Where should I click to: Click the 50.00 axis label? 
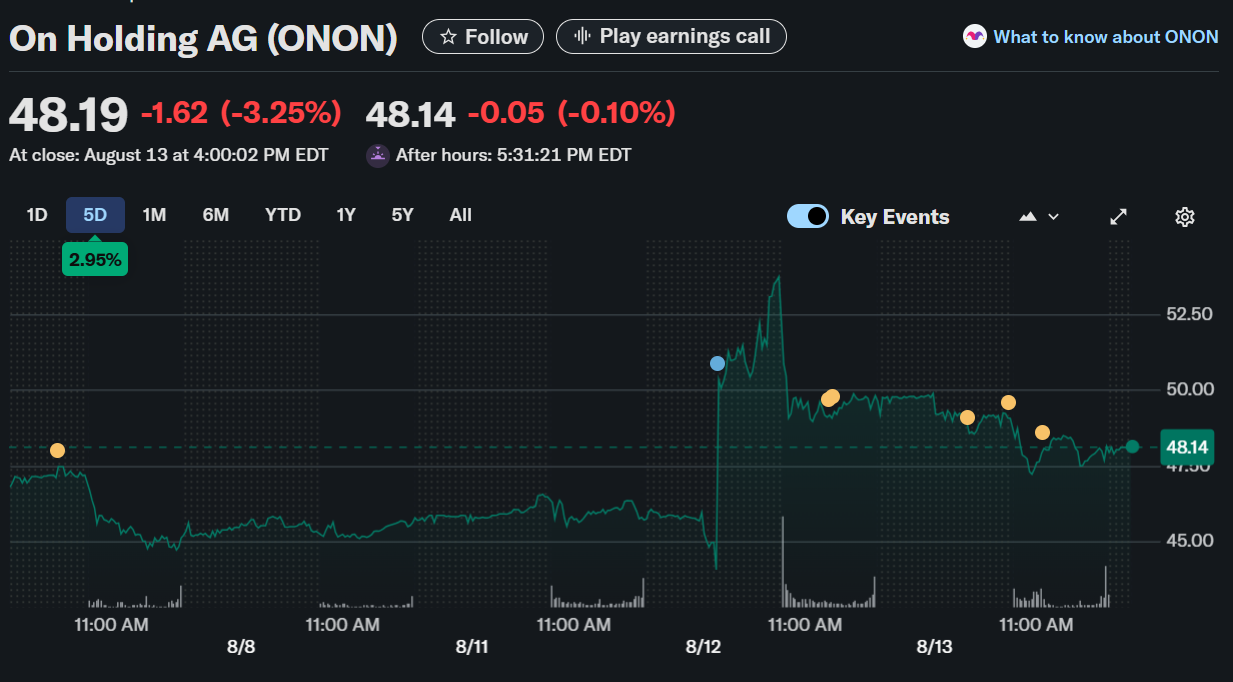[x=1190, y=389]
